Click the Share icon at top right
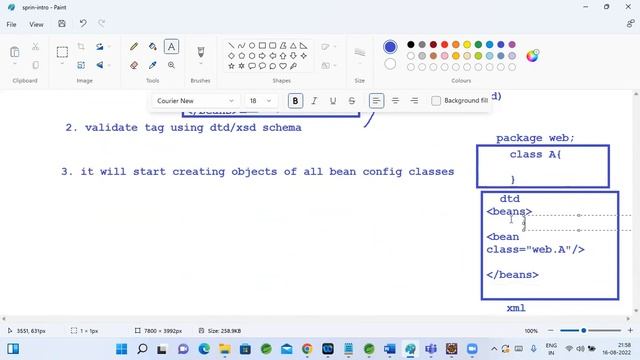Screen dimensions: 640x360 (x=630, y=24)
